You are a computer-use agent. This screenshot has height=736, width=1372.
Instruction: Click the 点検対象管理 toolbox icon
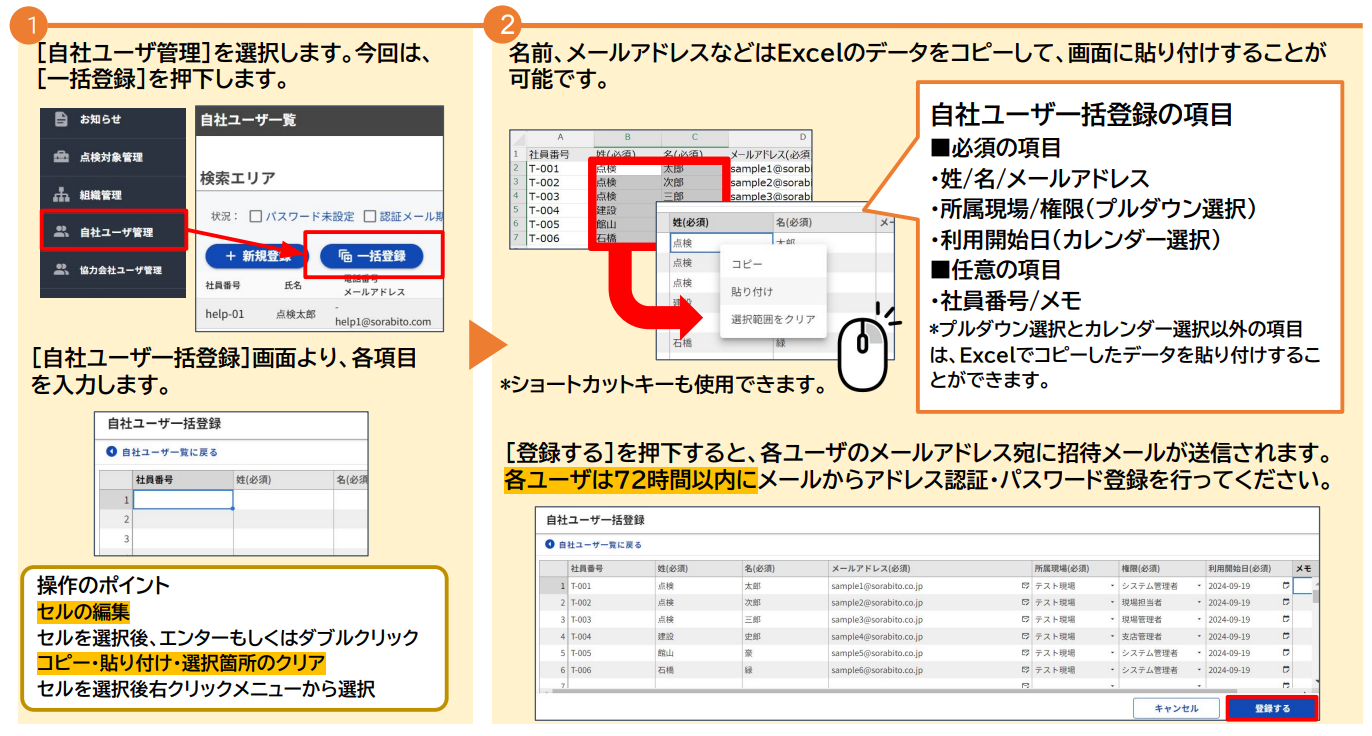[x=62, y=157]
